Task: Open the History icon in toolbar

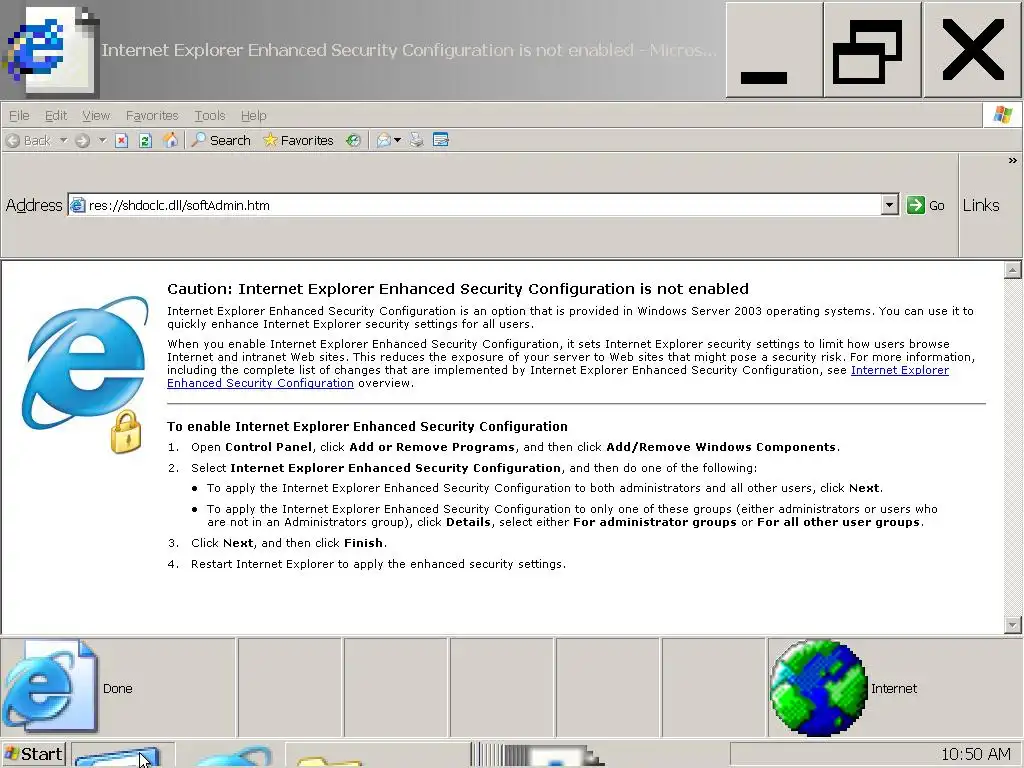Action: (x=353, y=140)
